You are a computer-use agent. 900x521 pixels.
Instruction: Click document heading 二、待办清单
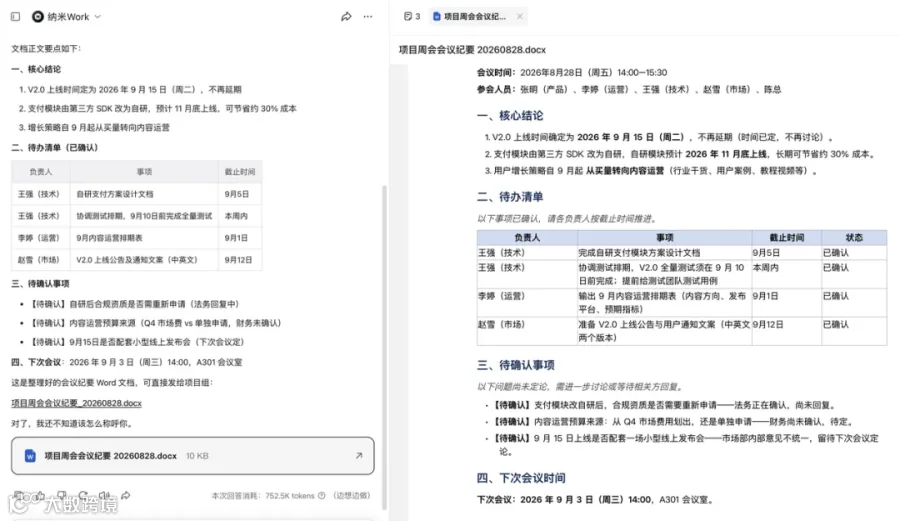[x=510, y=197]
